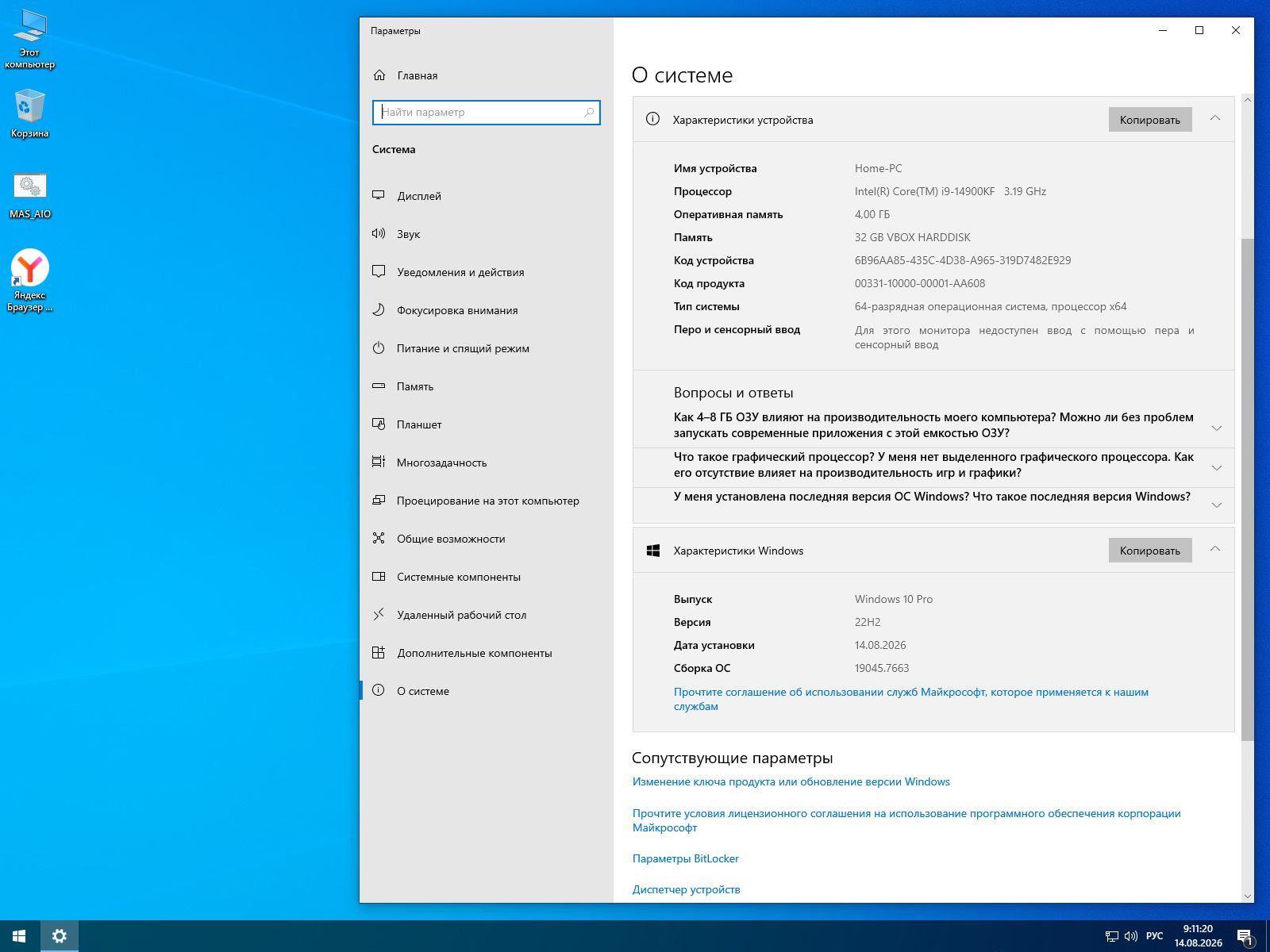Click the Settings gear on the taskbar
1270x952 pixels.
(59, 936)
